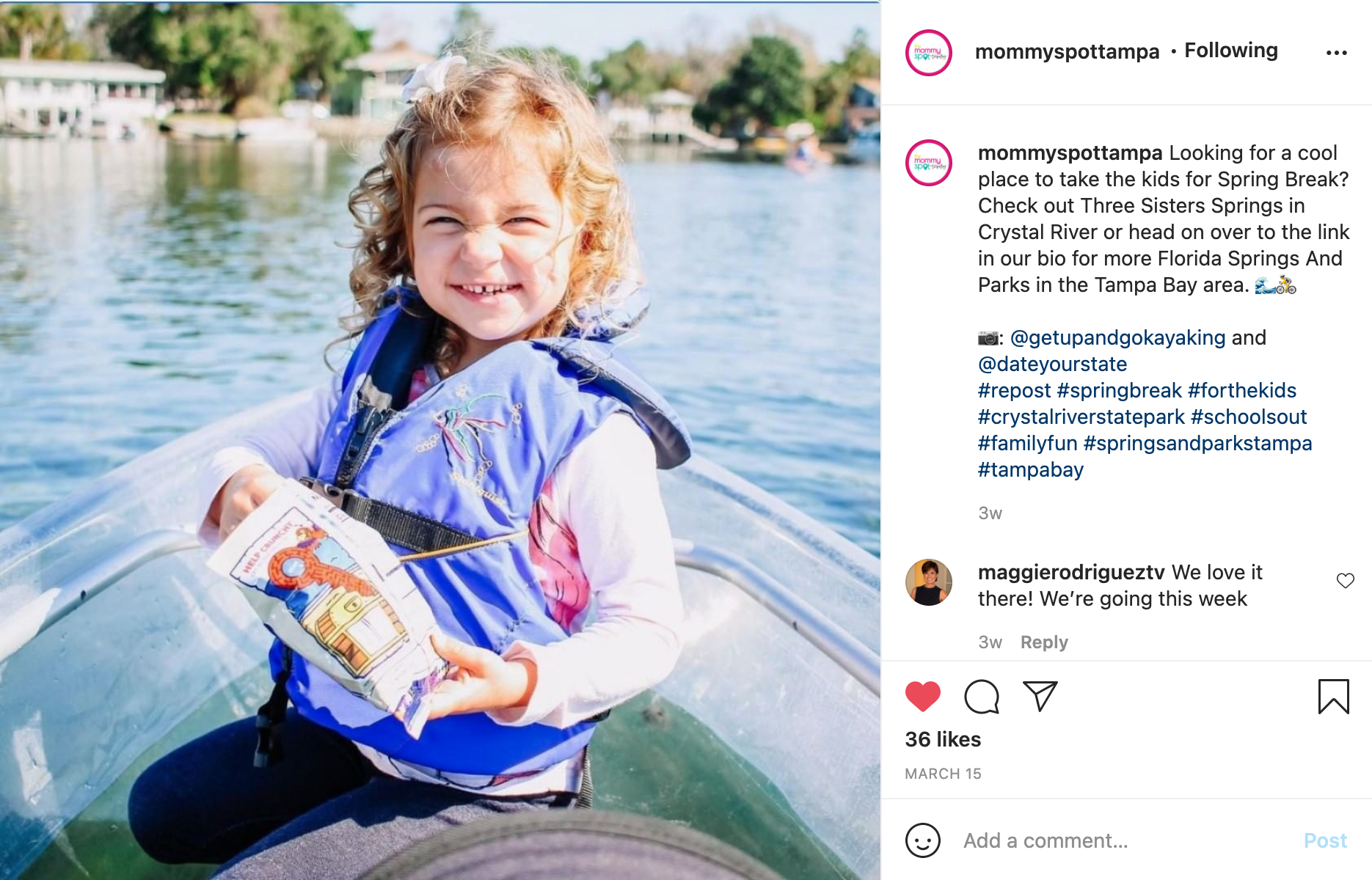Viewport: 1372px width, 880px height.
Task: Submit comment with Post button
Action: coord(1324,840)
